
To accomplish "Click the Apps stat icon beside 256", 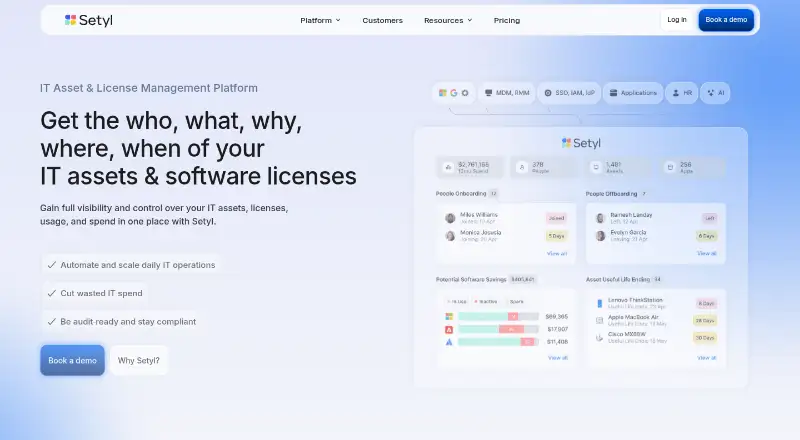I will point(670,167).
